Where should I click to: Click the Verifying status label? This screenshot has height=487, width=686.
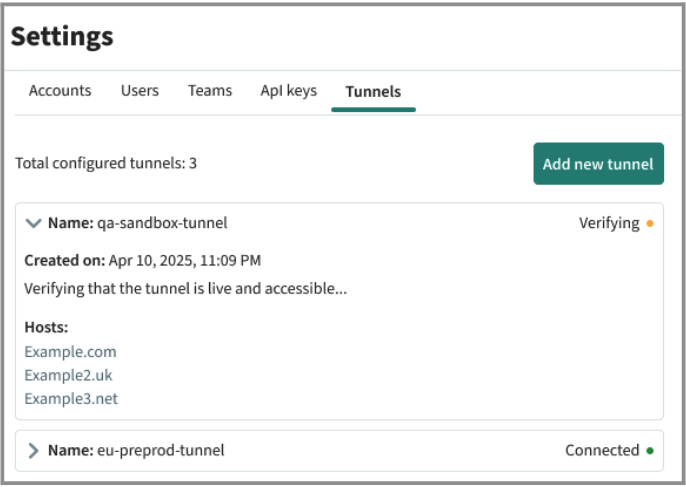tap(608, 223)
